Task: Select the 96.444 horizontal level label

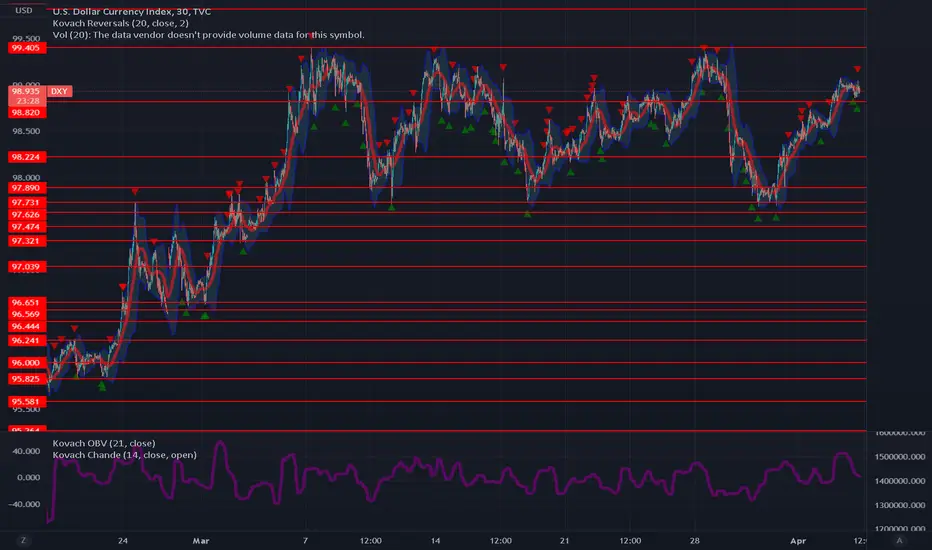Action: [27, 326]
